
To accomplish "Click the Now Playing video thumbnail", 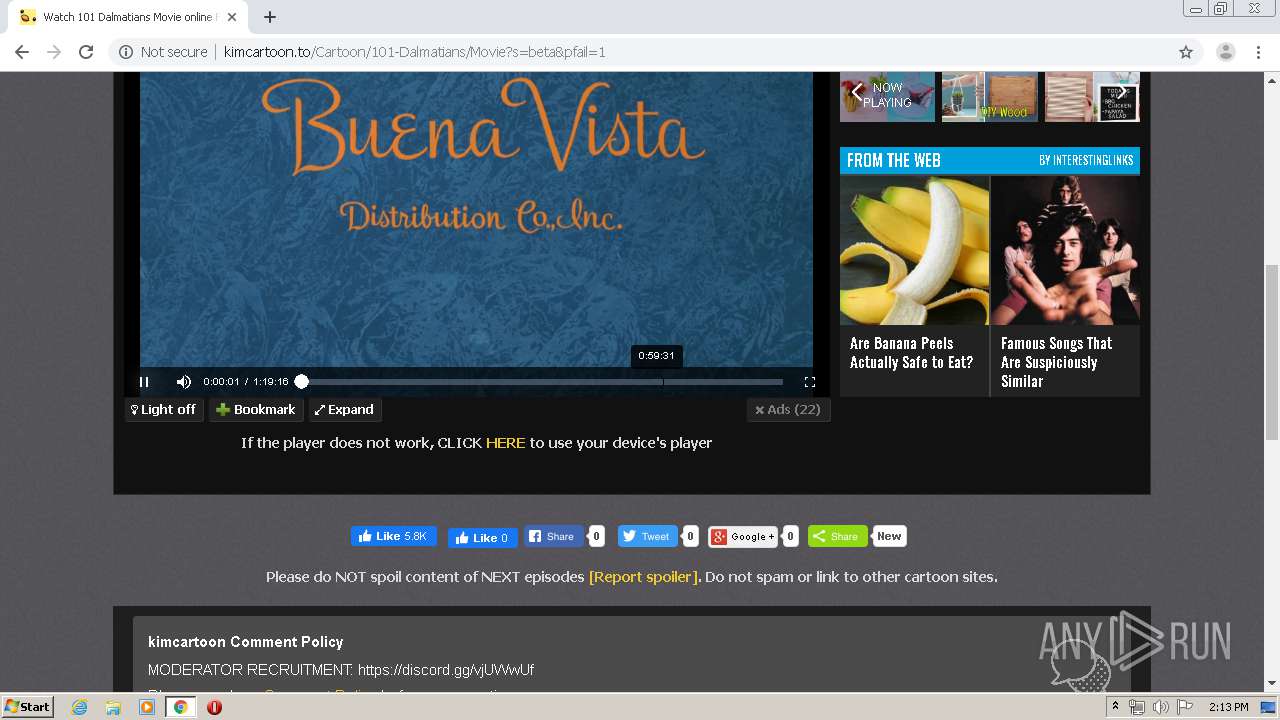I will pos(887,97).
